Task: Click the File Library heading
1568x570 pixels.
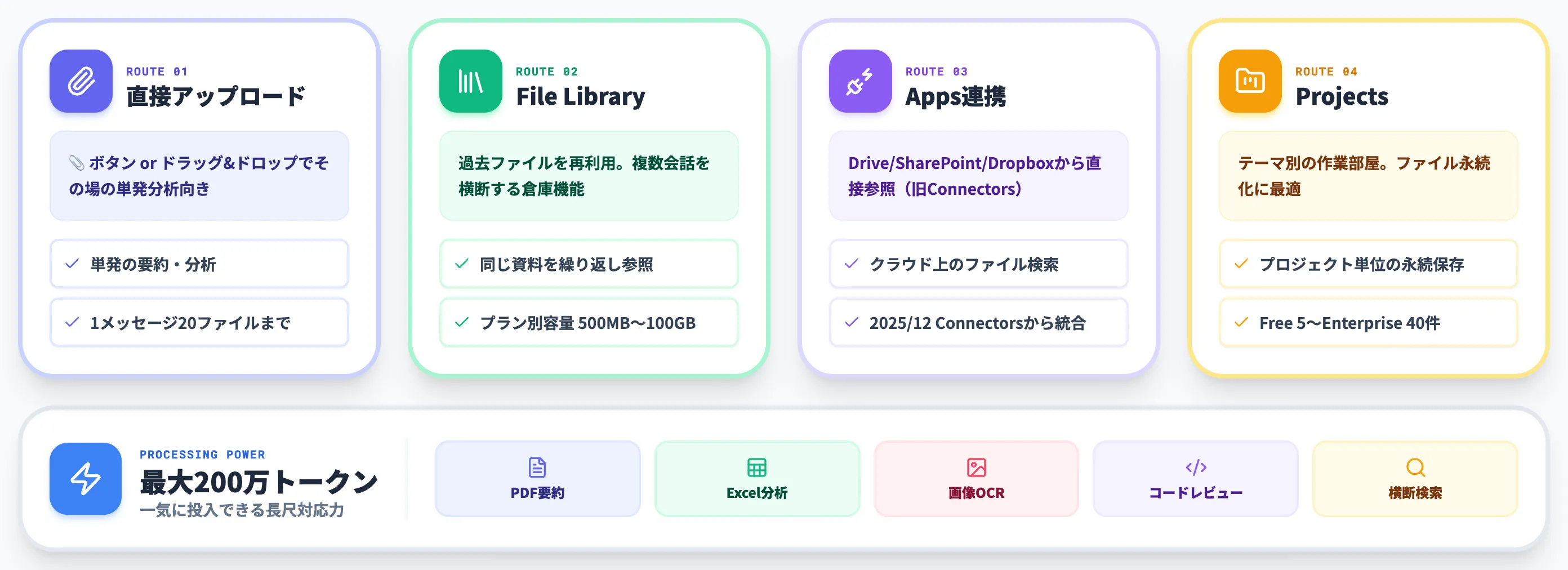Action: [580, 96]
